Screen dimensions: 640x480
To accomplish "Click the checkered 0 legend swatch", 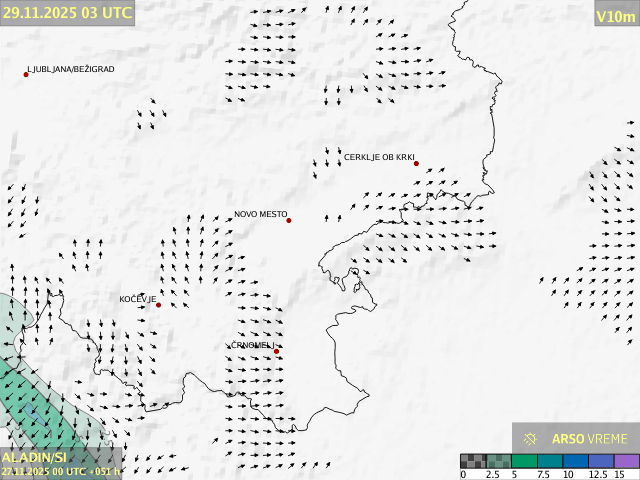I will coord(473,461).
